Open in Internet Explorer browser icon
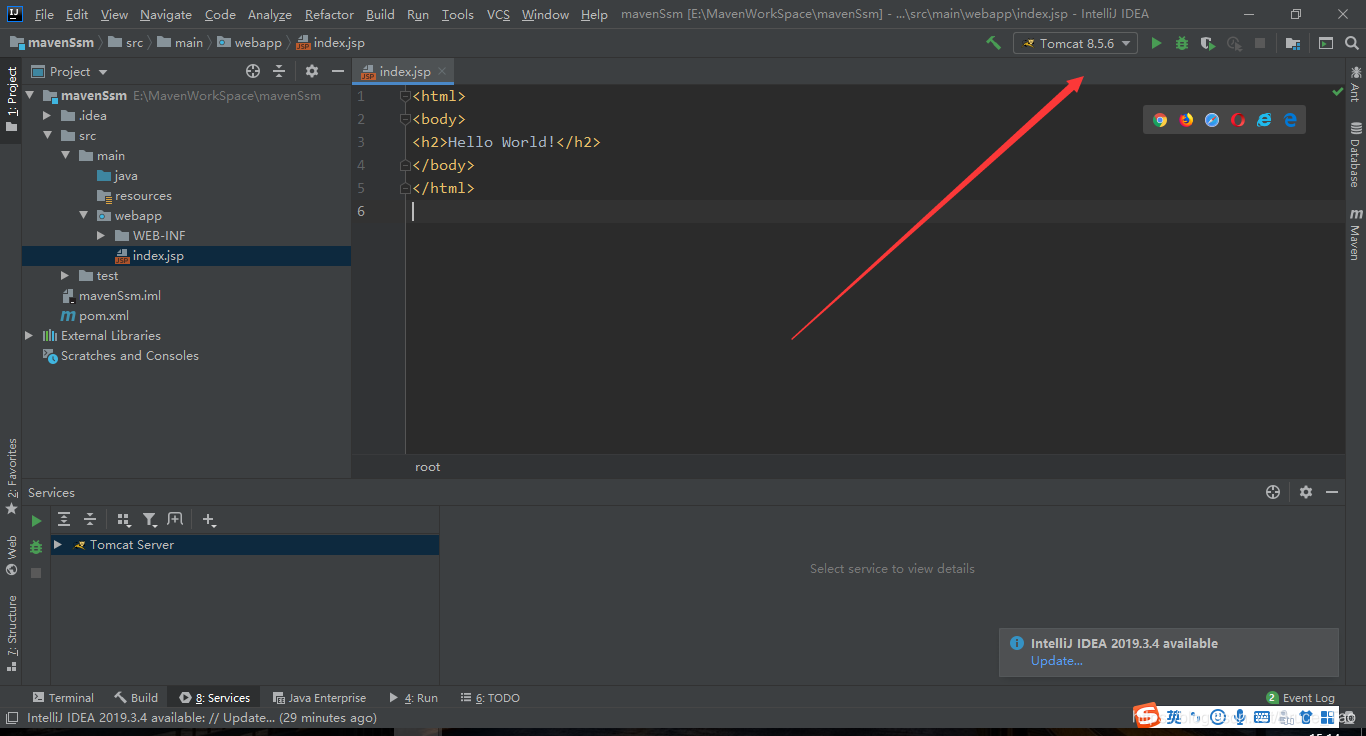Image resolution: width=1366 pixels, height=736 pixels. (x=1264, y=120)
